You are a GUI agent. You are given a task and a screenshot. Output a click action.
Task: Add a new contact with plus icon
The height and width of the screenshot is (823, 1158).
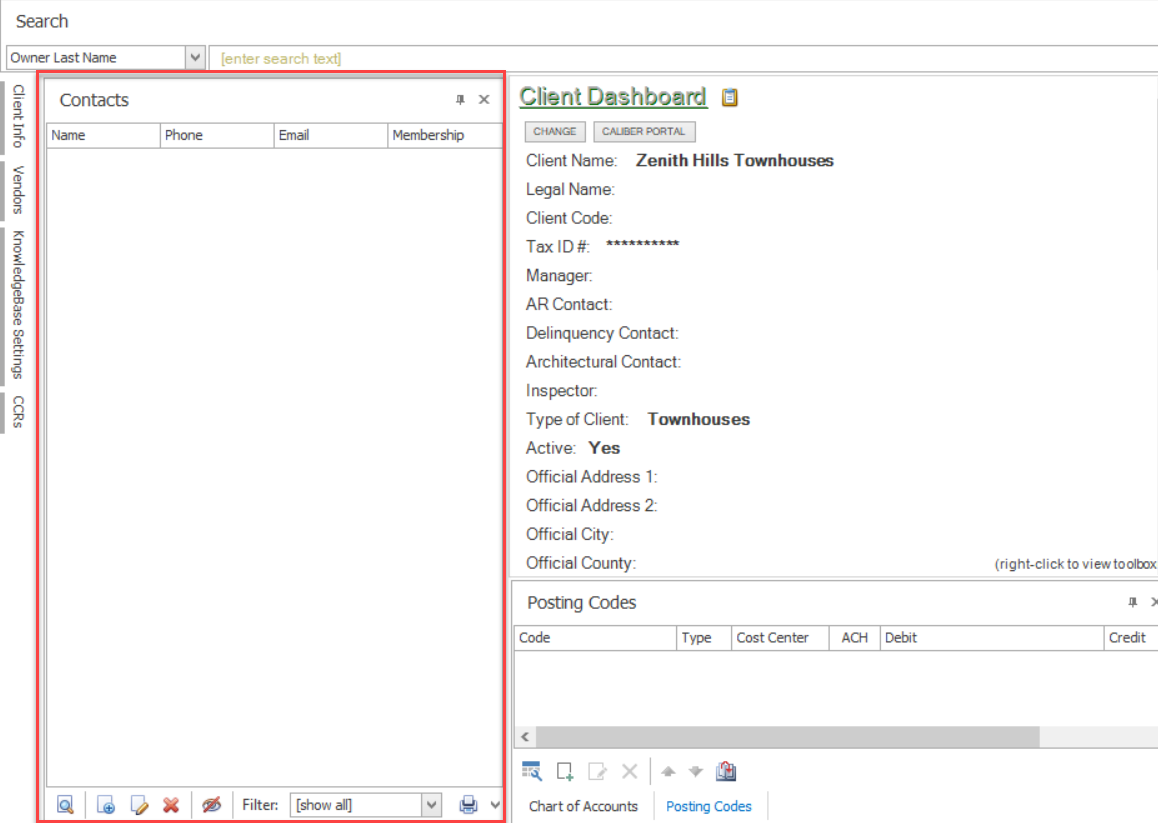tap(106, 805)
